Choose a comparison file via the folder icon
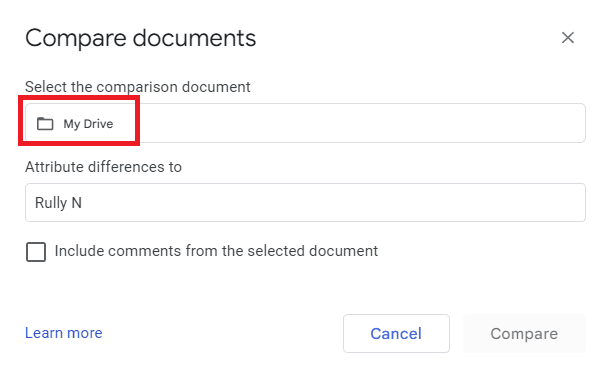607x378 pixels. (x=45, y=124)
